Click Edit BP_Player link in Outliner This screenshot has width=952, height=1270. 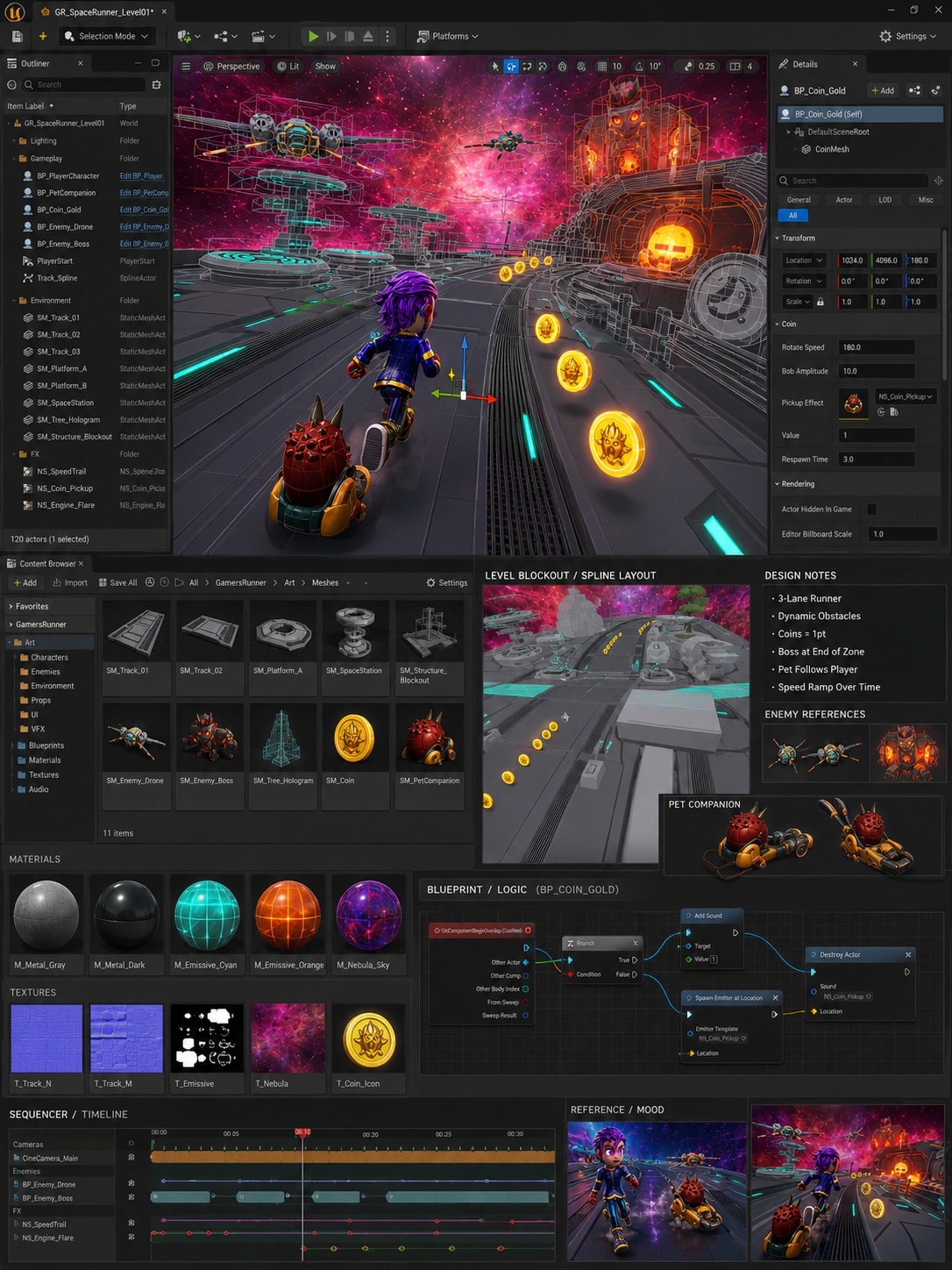click(x=142, y=176)
